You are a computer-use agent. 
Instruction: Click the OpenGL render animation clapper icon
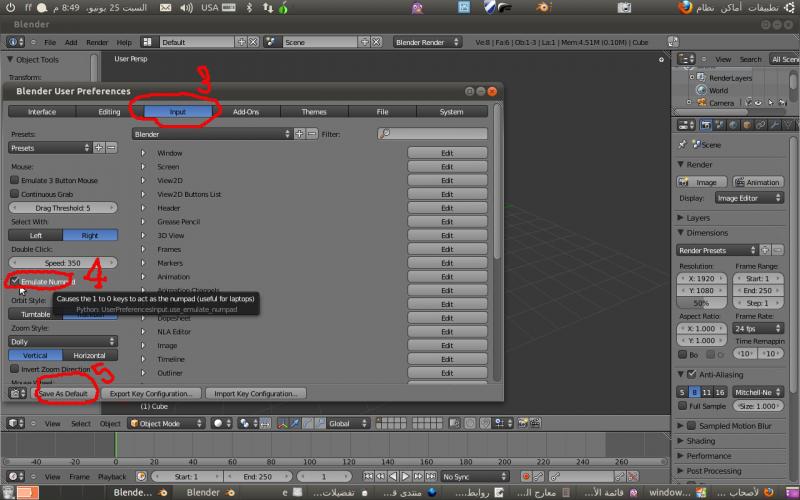pyautogui.click(x=535, y=423)
